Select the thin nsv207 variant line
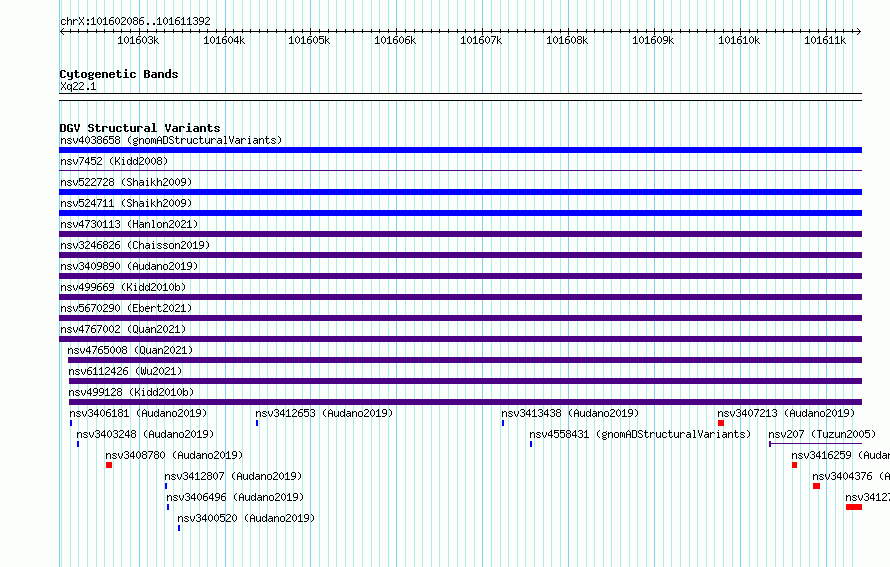Screen dimensions: 890x567 click(816, 444)
